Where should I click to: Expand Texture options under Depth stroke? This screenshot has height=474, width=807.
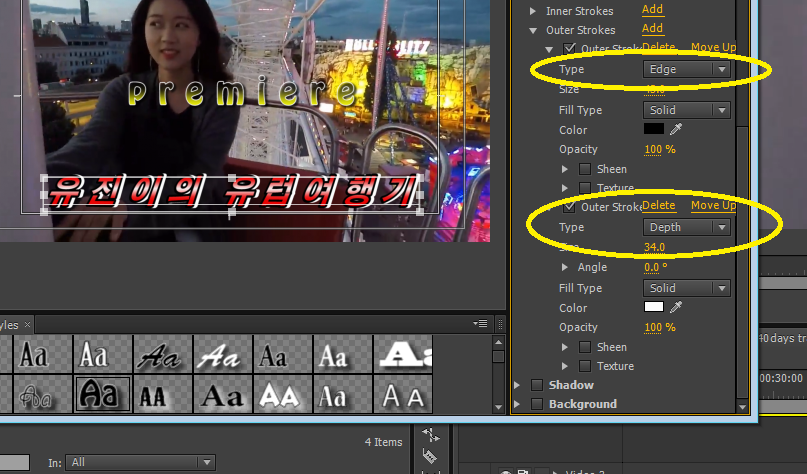[565, 366]
